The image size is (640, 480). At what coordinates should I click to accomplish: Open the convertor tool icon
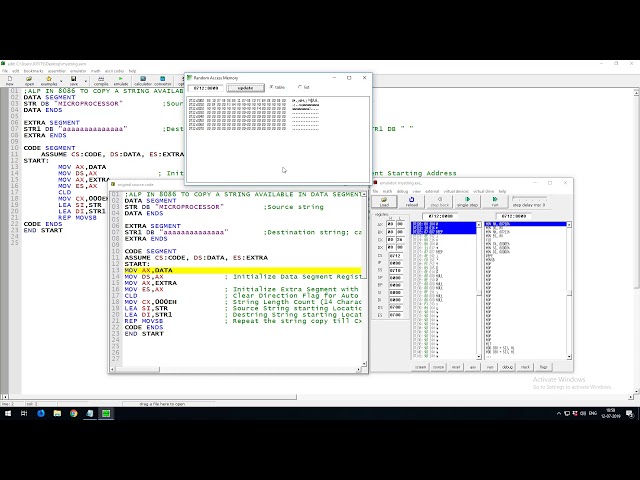(x=162, y=80)
